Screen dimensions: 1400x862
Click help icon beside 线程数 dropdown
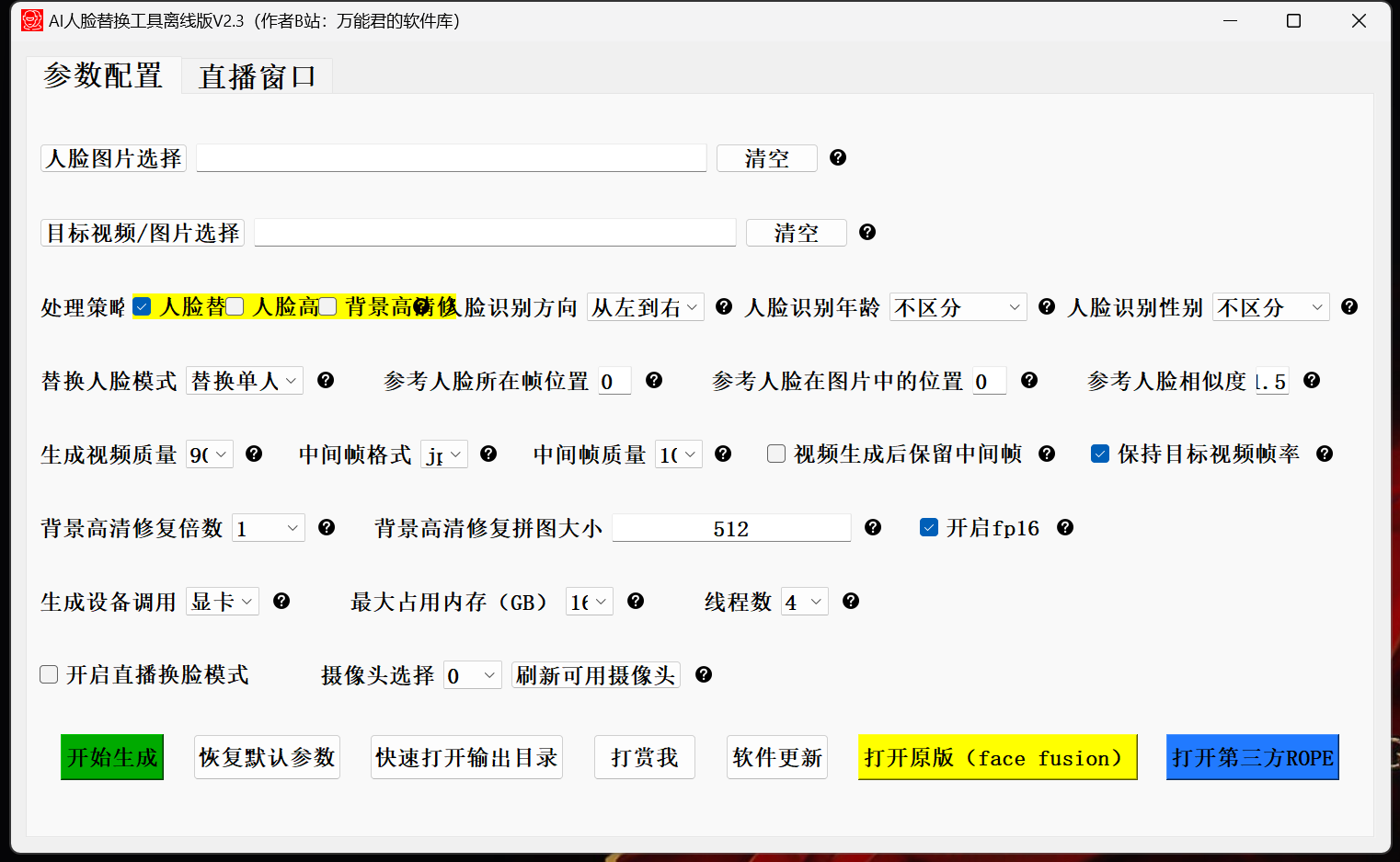pos(851,601)
